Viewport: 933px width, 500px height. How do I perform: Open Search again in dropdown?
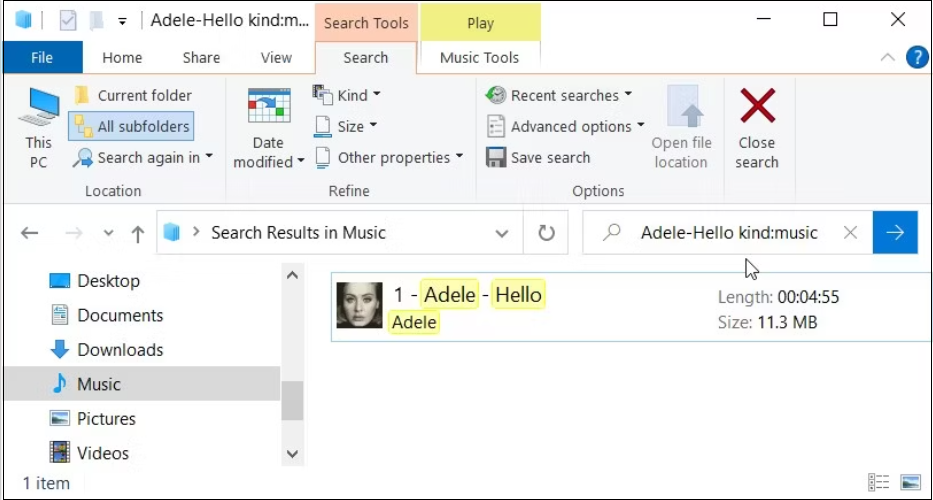tap(143, 158)
